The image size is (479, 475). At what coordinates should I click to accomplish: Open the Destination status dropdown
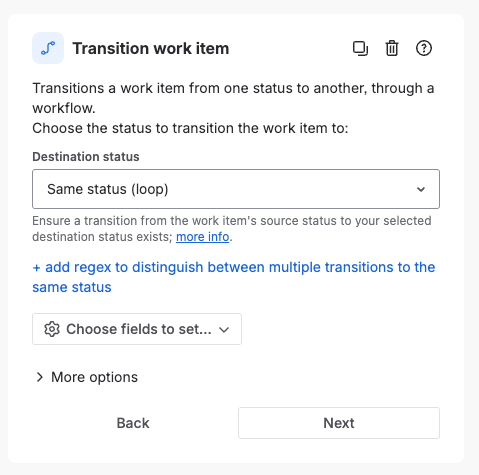[236, 189]
